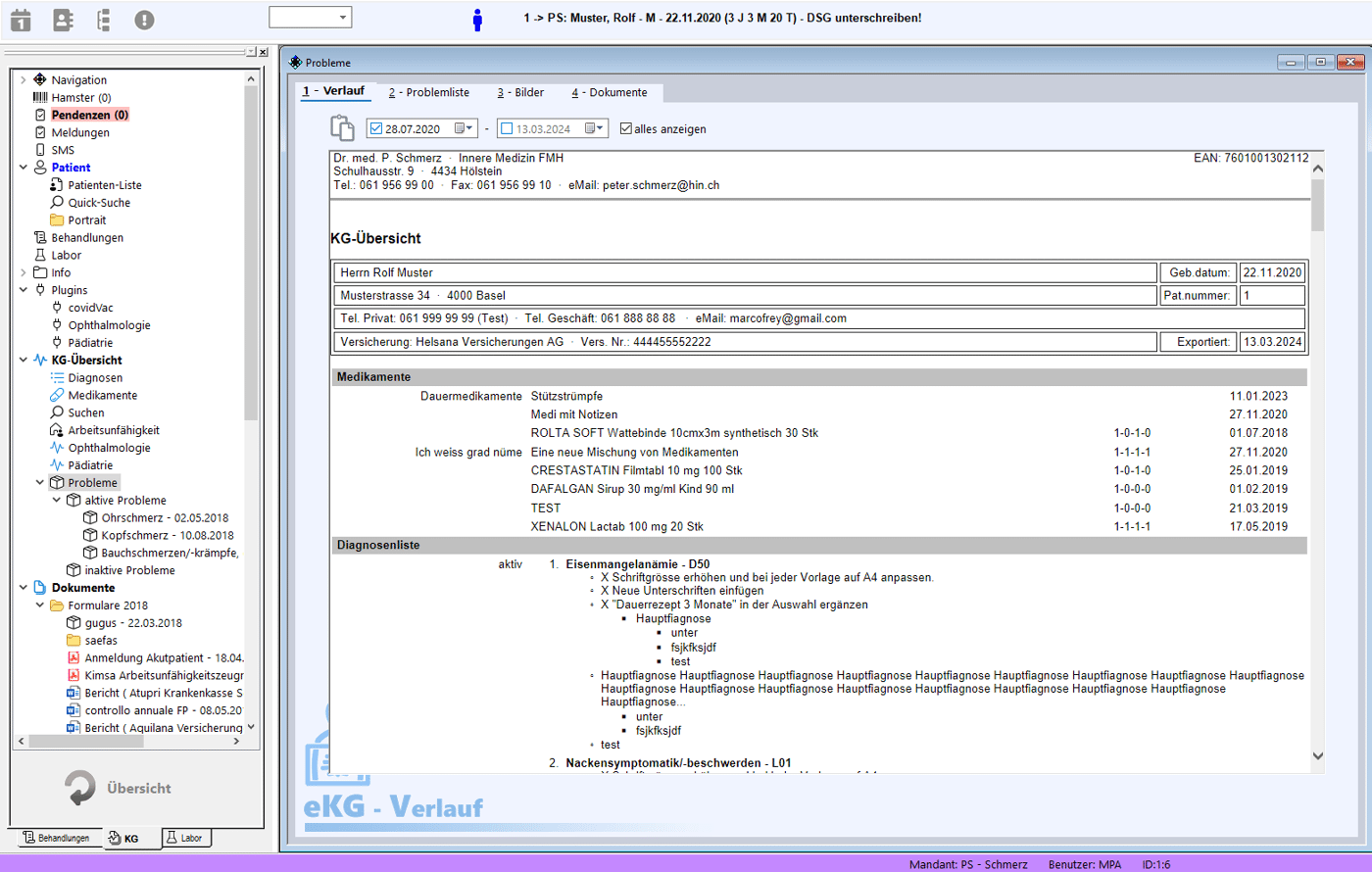The height and width of the screenshot is (872, 1372).
Task: Click the sidebar horizontal scrollbar right arrow
Action: coord(236,742)
